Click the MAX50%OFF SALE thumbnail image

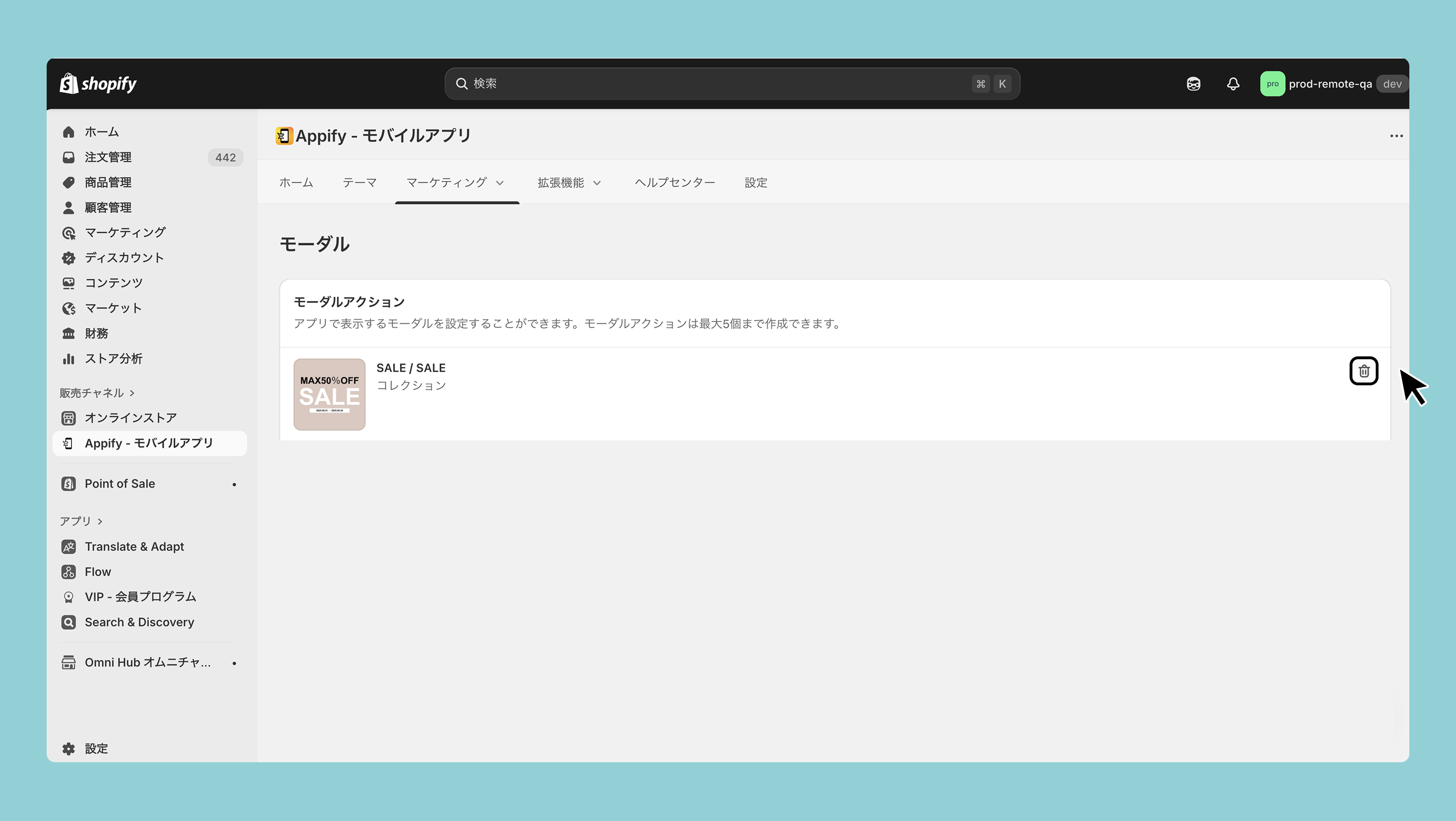click(329, 394)
